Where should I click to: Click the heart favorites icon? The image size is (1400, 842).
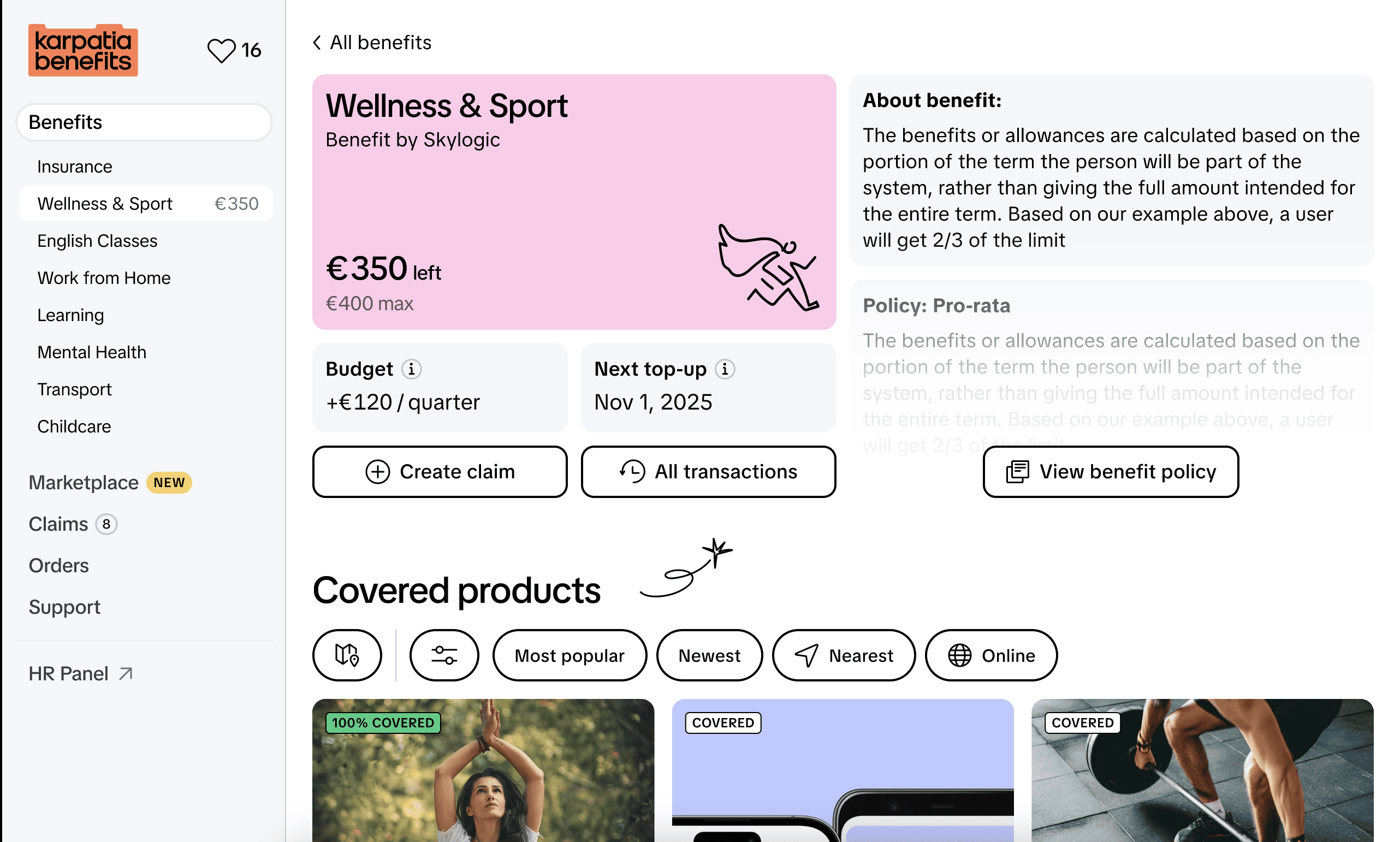point(221,50)
